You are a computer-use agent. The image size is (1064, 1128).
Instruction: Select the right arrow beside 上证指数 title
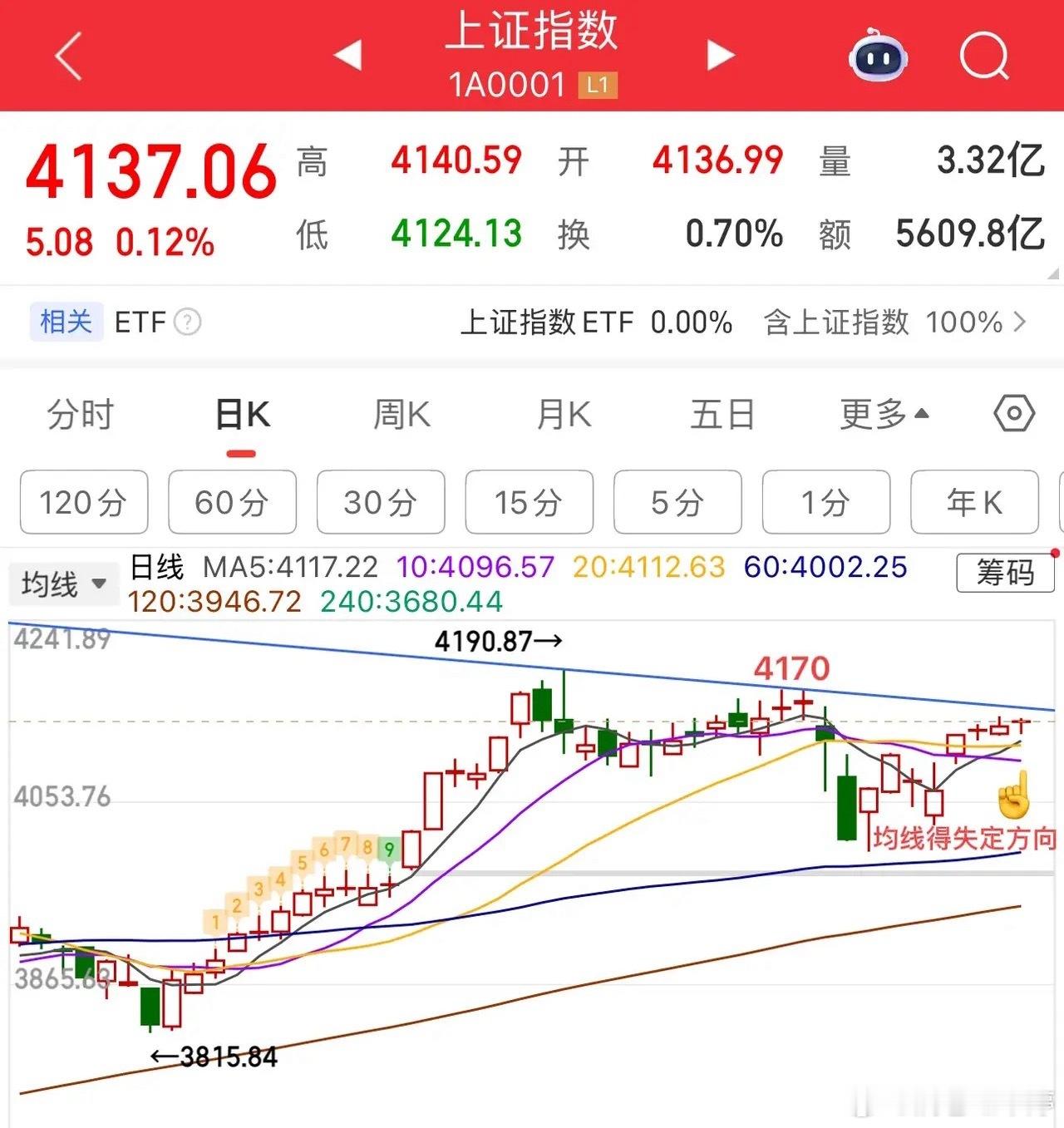pos(720,57)
